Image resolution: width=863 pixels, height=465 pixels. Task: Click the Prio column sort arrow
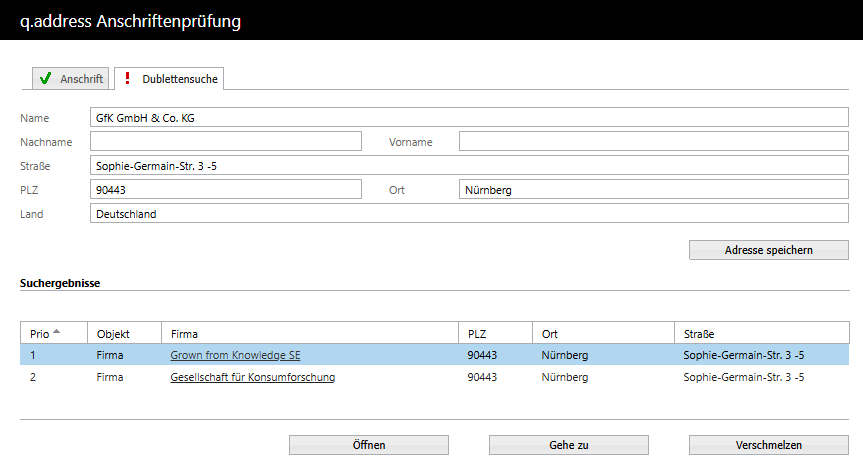(x=56, y=331)
